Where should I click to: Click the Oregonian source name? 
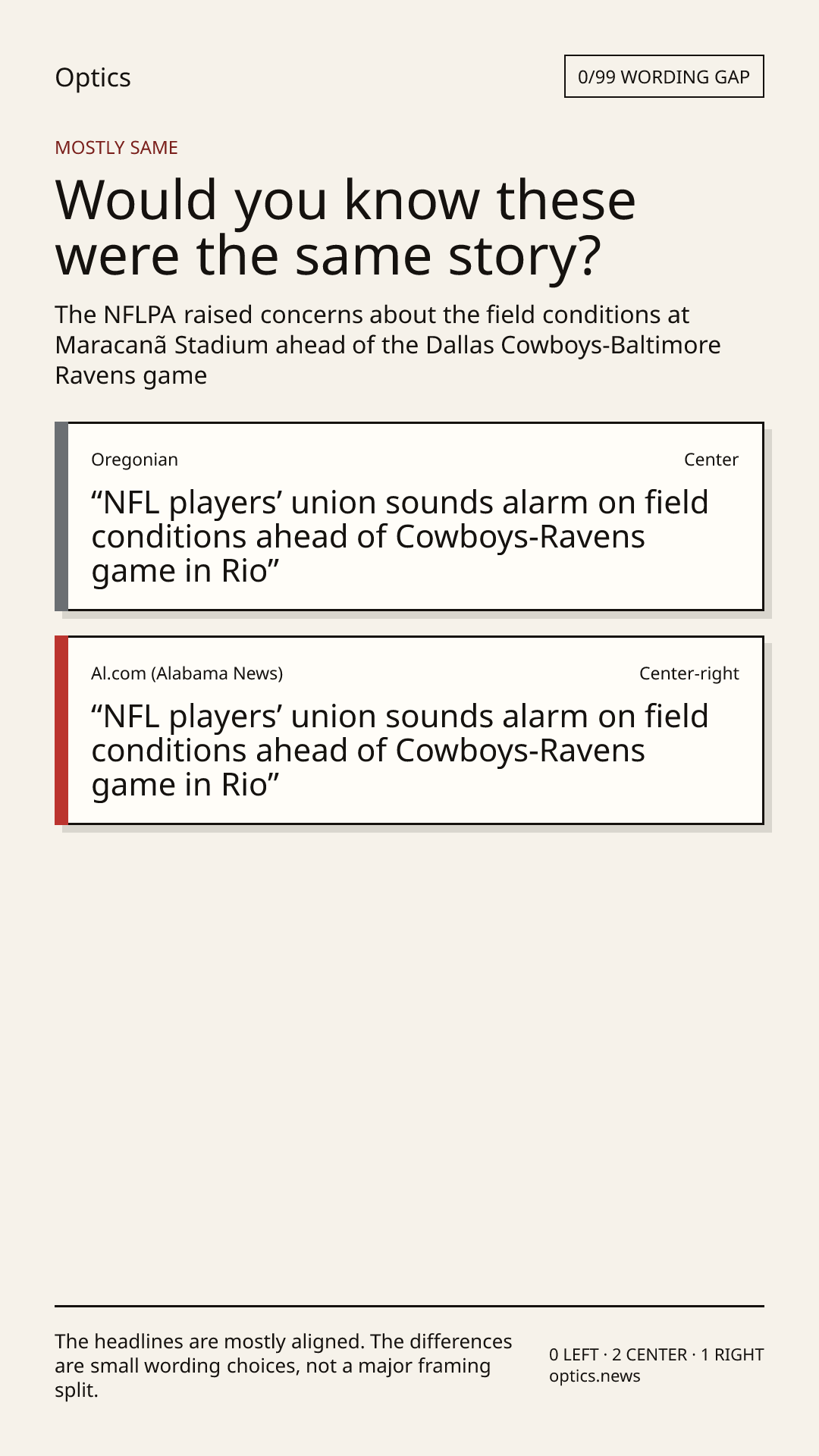tap(134, 460)
